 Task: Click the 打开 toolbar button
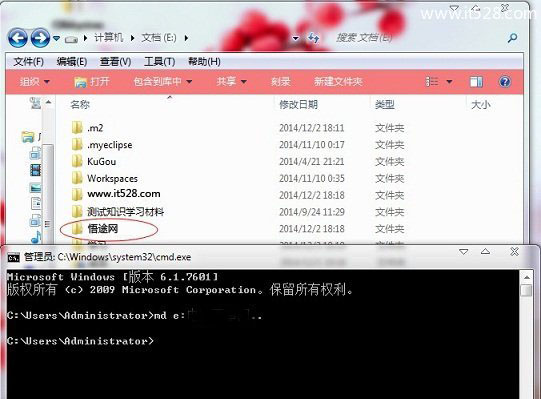(x=92, y=82)
